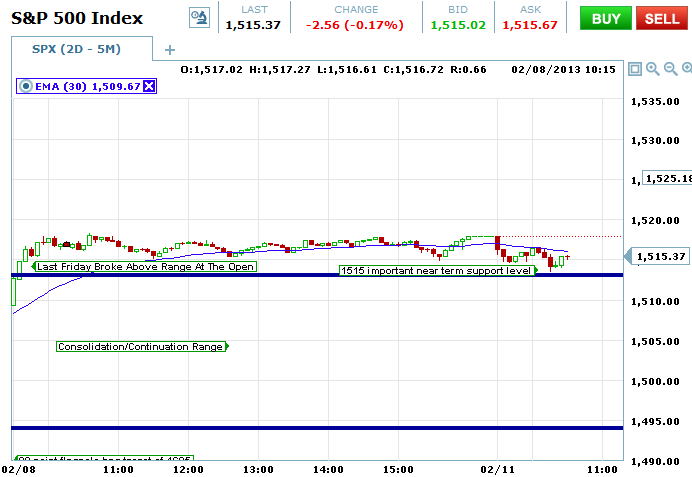The width and height of the screenshot is (692, 477).
Task: Add a new chart tab with plus icon
Action: point(170,50)
